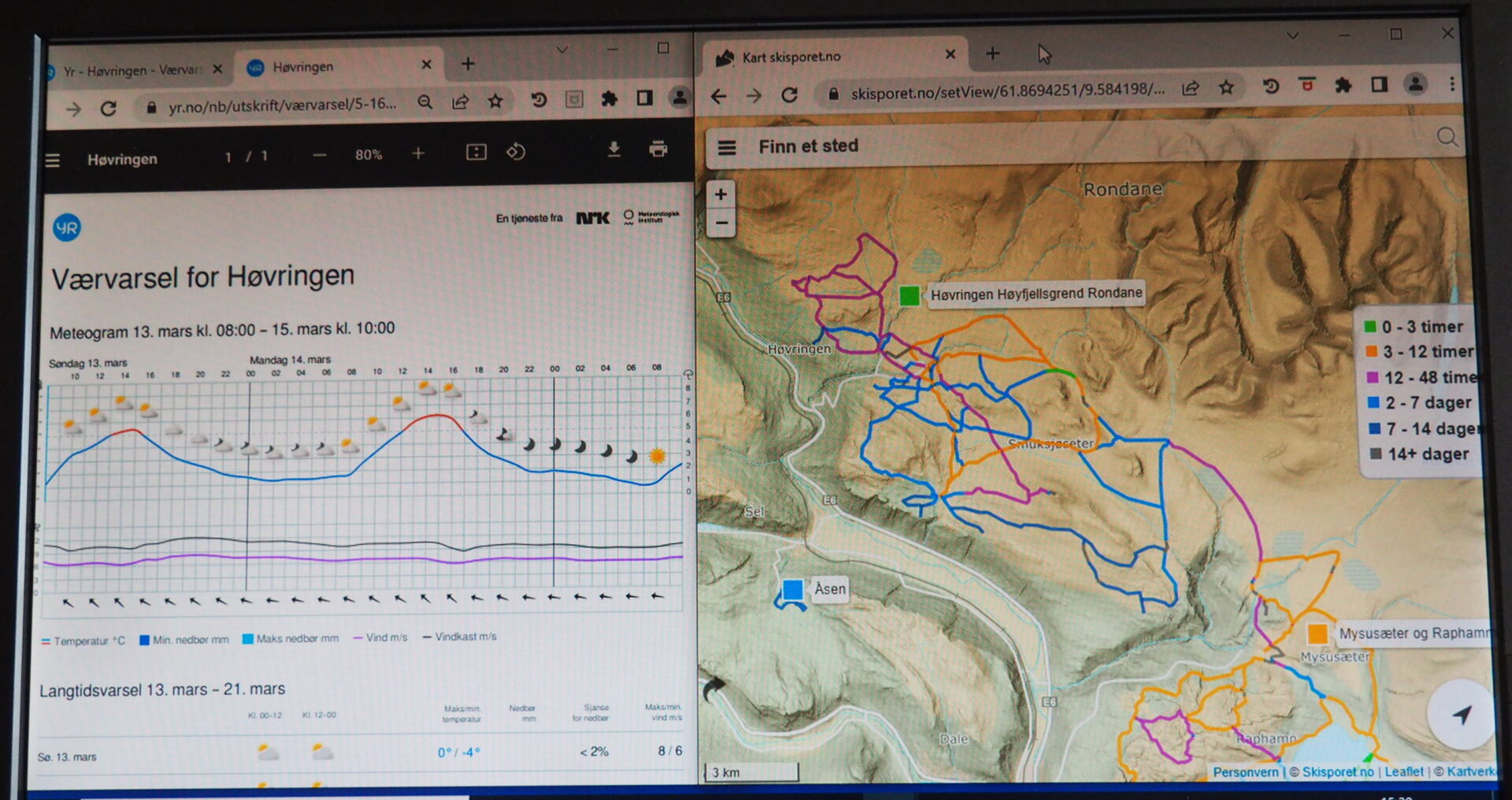This screenshot has height=800, width=1512.
Task: Click the orange 3 - 12 timer legend swatch
Action: click(x=1371, y=352)
